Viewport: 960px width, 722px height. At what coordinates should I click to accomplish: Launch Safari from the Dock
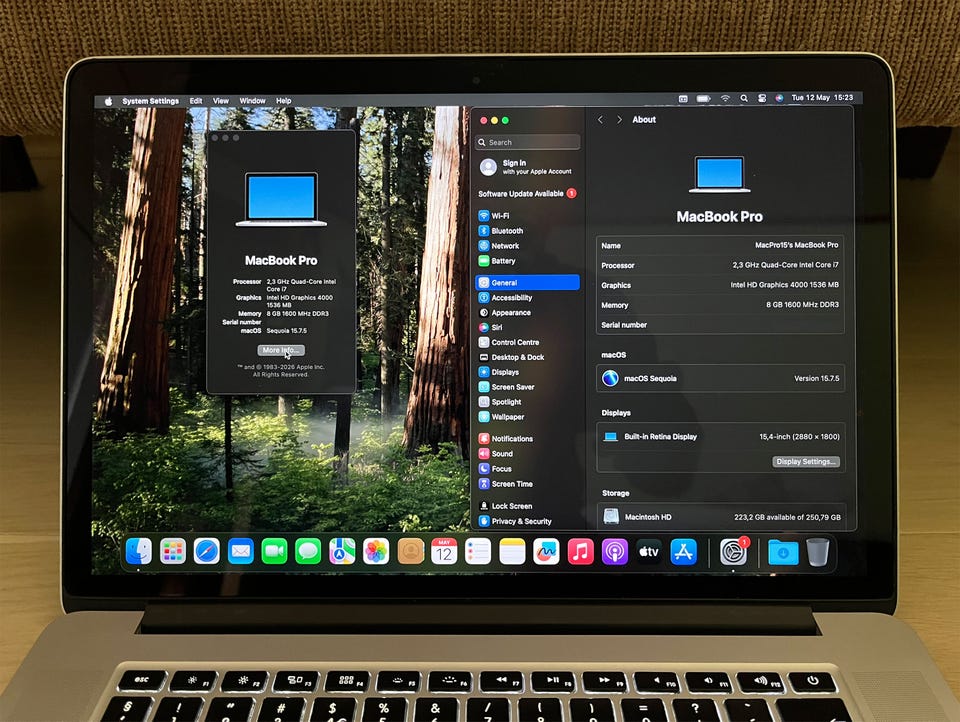click(x=206, y=552)
